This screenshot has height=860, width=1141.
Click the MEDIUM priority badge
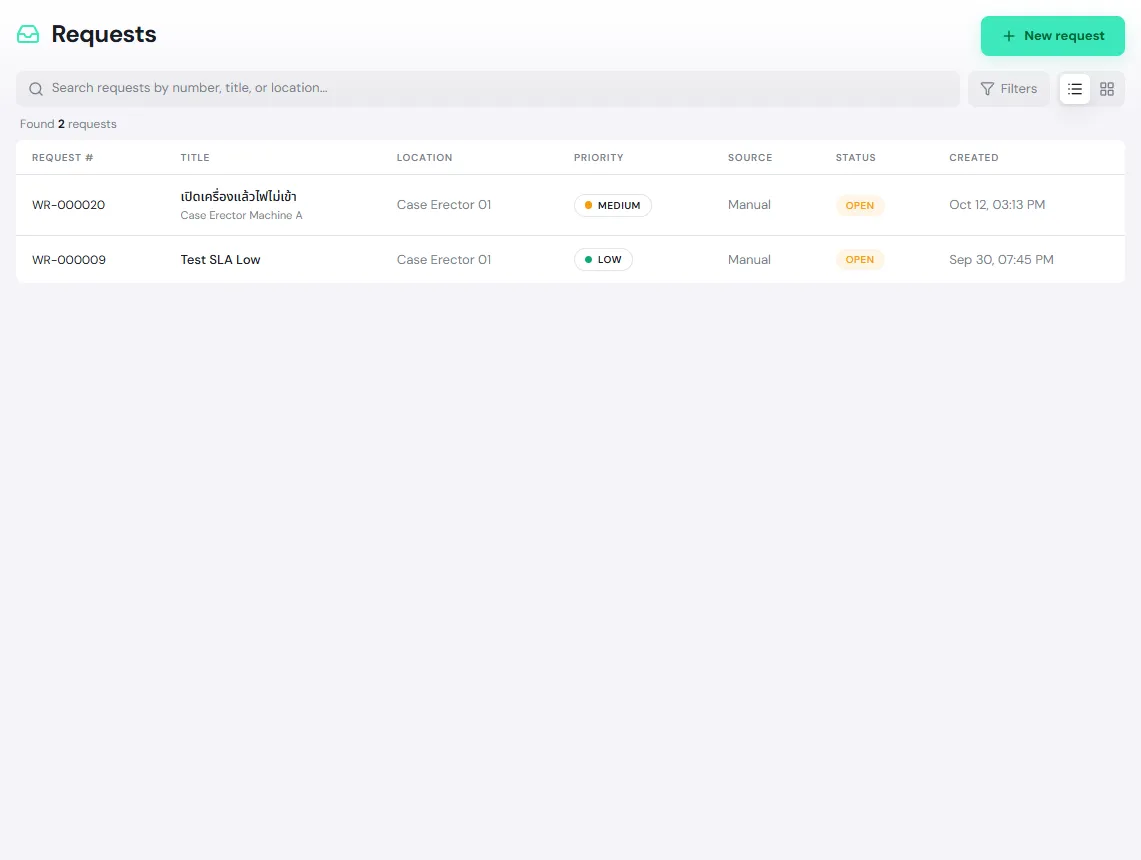point(613,205)
